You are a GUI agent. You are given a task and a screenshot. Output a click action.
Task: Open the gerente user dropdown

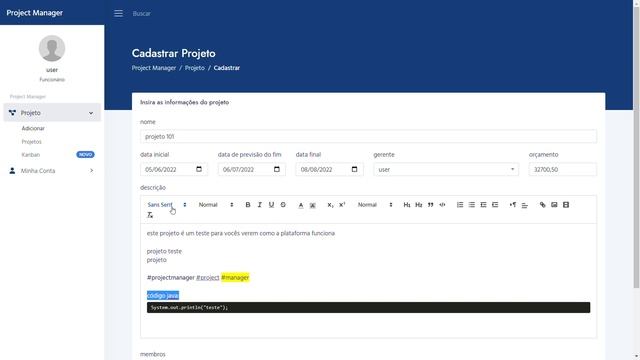tap(446, 169)
